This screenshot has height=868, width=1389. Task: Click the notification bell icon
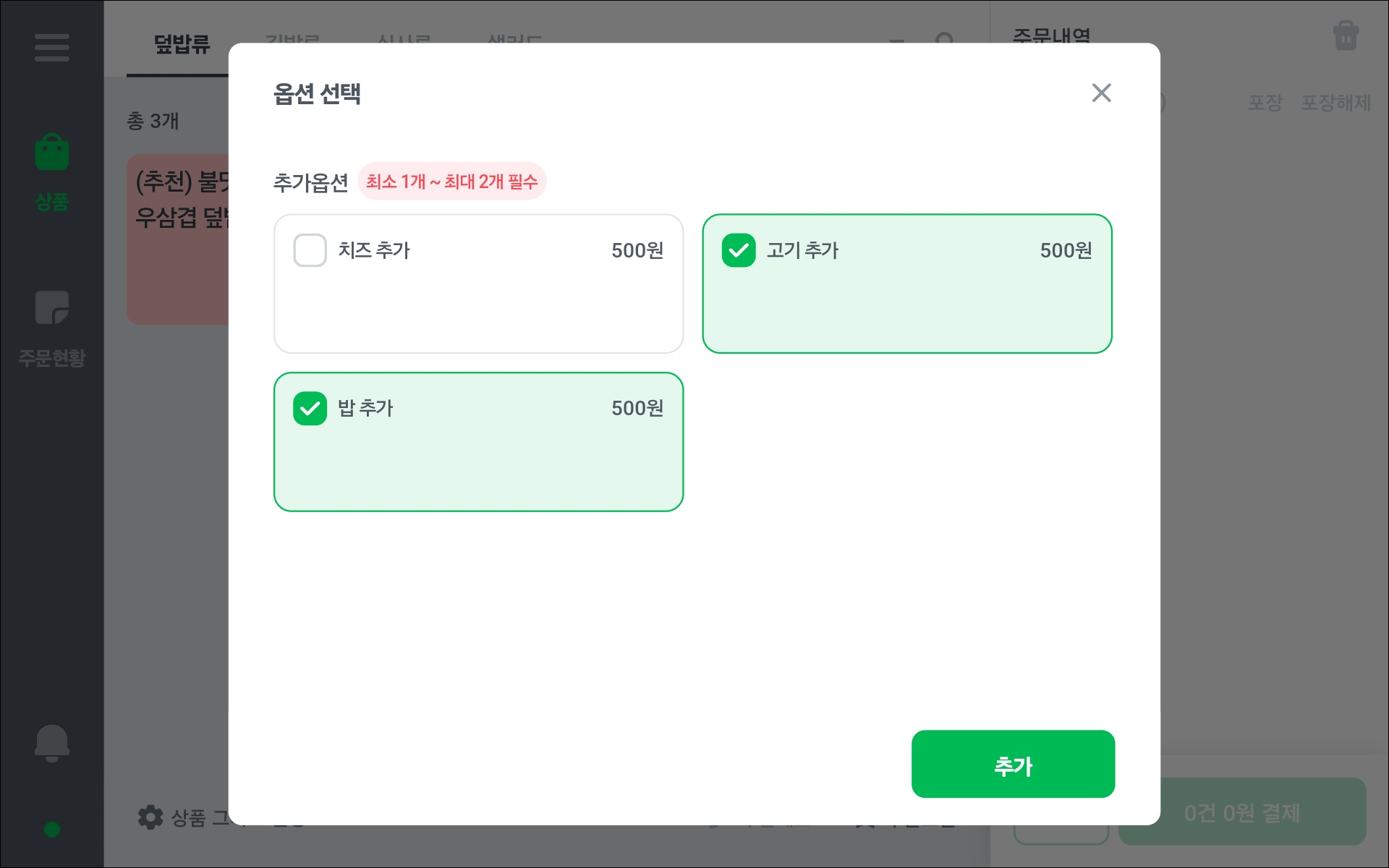(x=52, y=743)
